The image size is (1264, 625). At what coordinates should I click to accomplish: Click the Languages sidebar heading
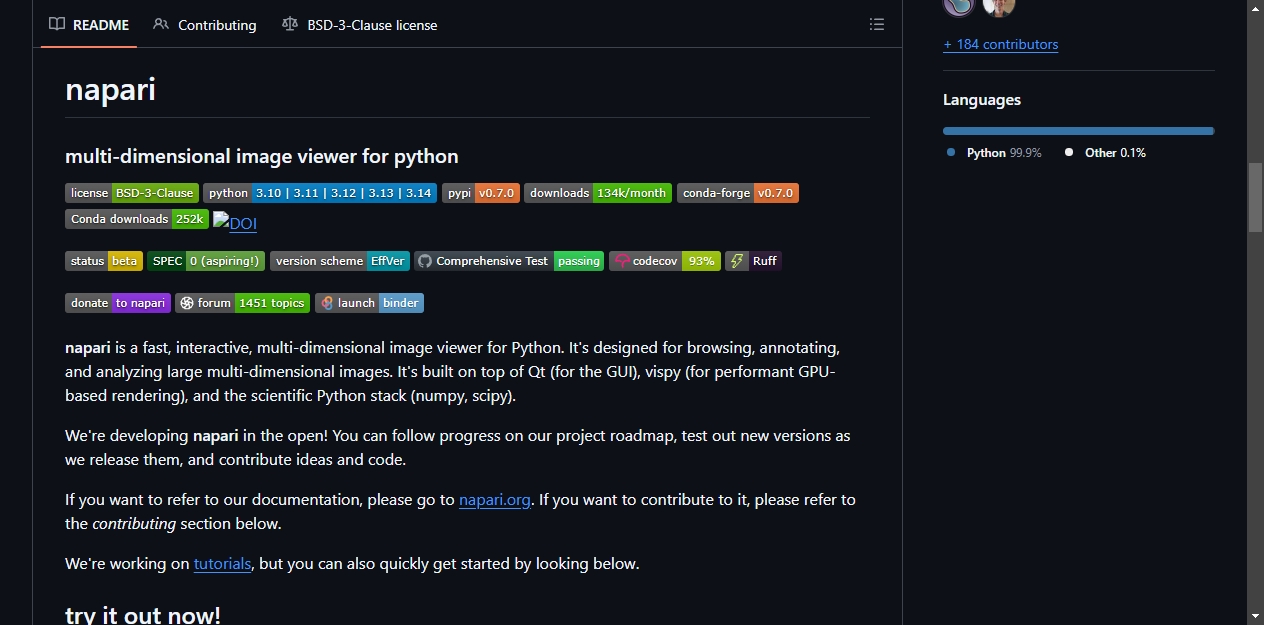tap(982, 100)
